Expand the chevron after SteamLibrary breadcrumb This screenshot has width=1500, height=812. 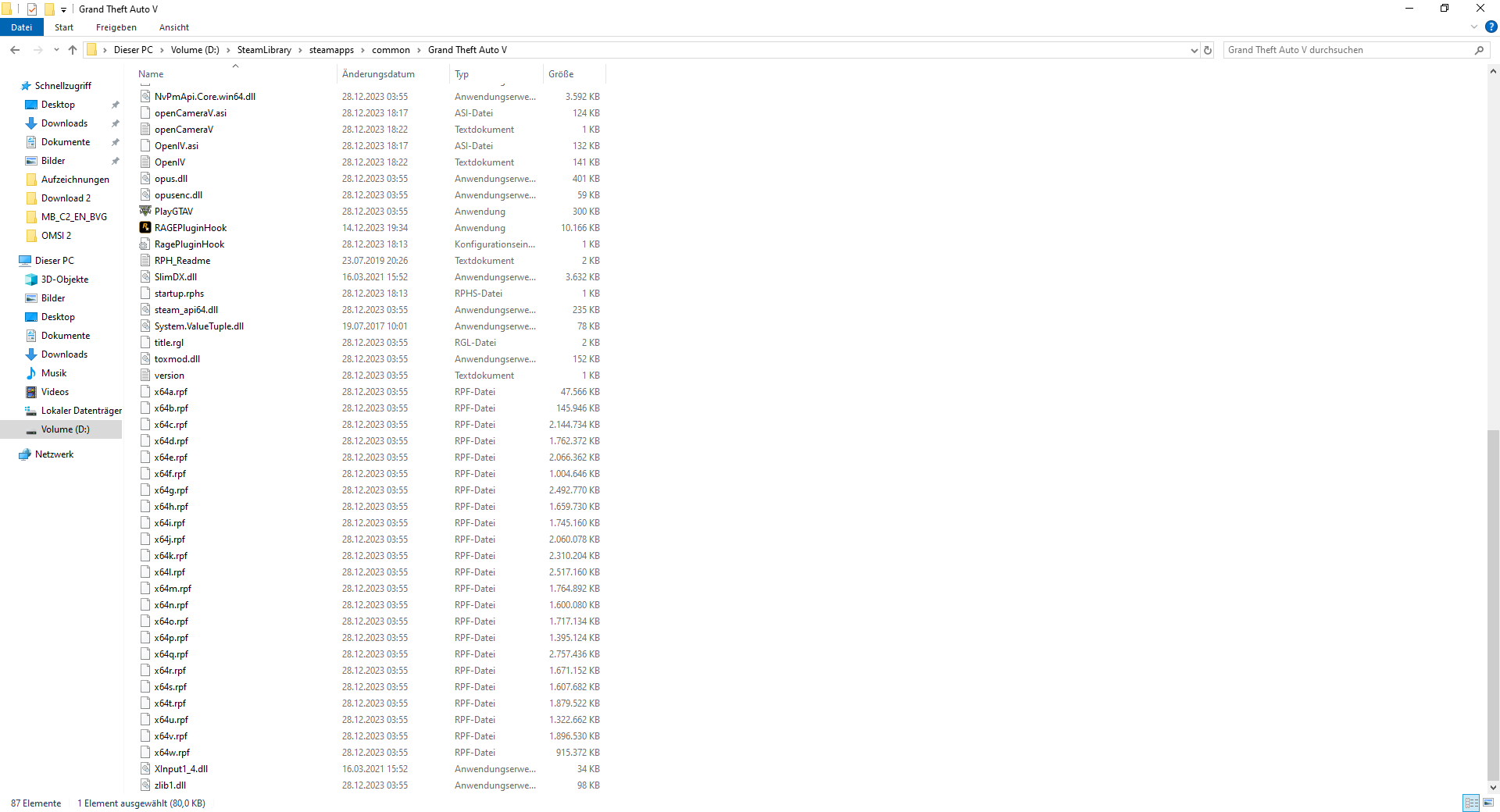300,50
